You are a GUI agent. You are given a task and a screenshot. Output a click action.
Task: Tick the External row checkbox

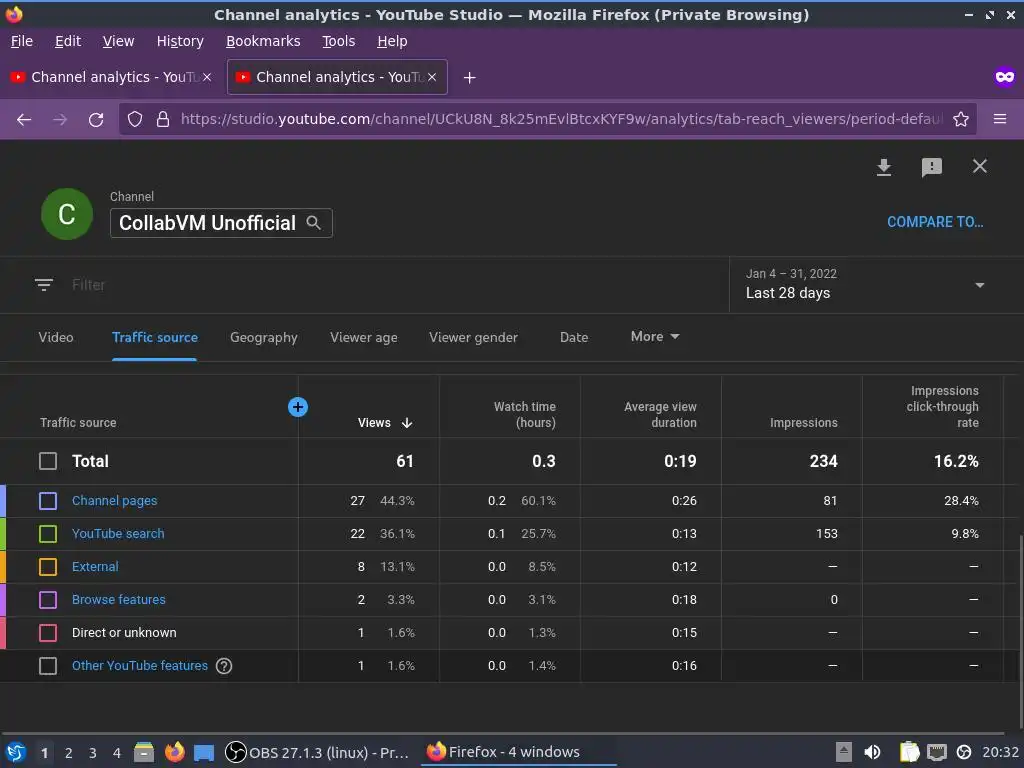click(x=48, y=567)
